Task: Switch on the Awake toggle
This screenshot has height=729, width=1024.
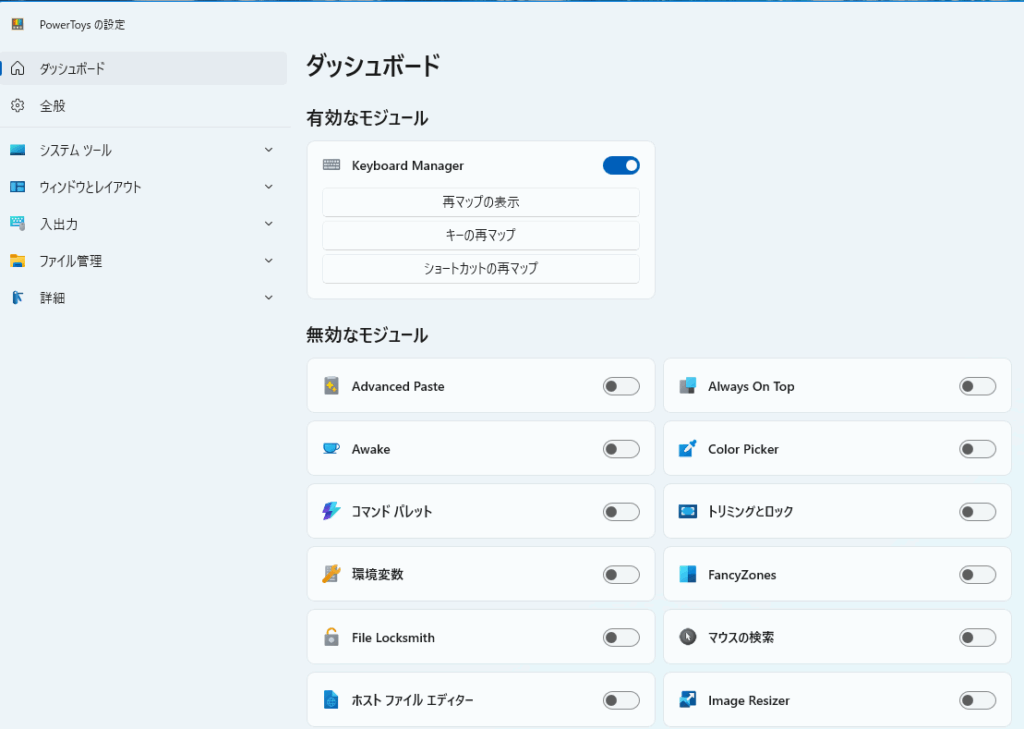Action: coord(621,449)
